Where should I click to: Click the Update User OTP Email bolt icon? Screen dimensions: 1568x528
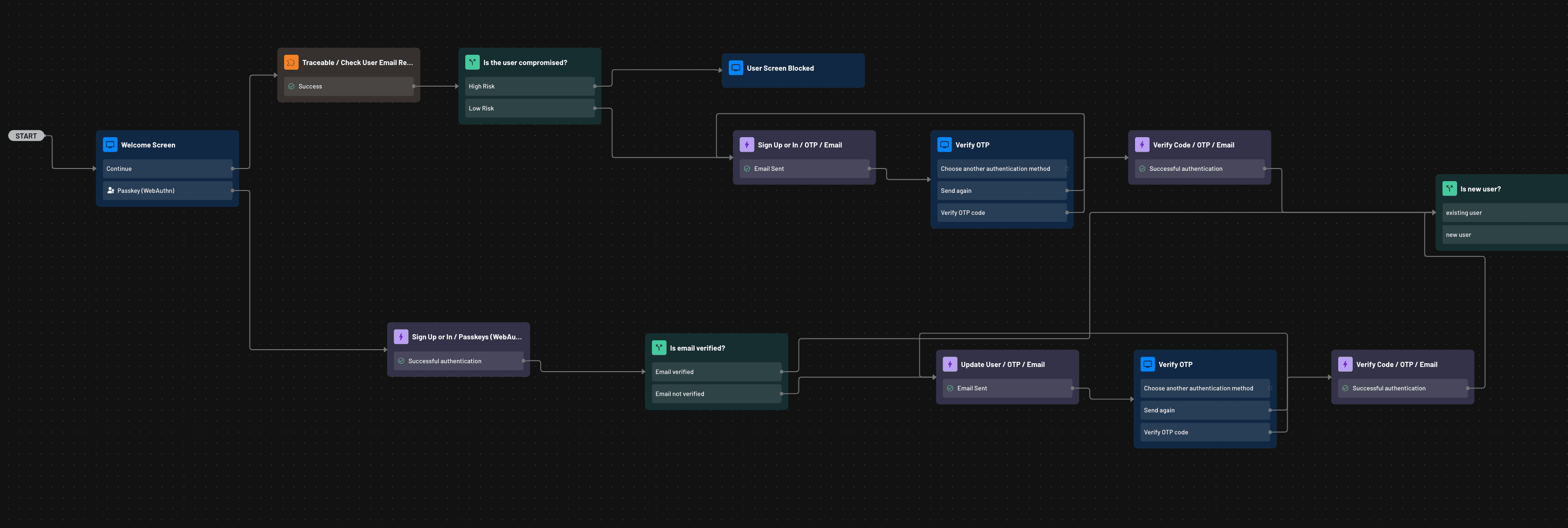pos(950,364)
